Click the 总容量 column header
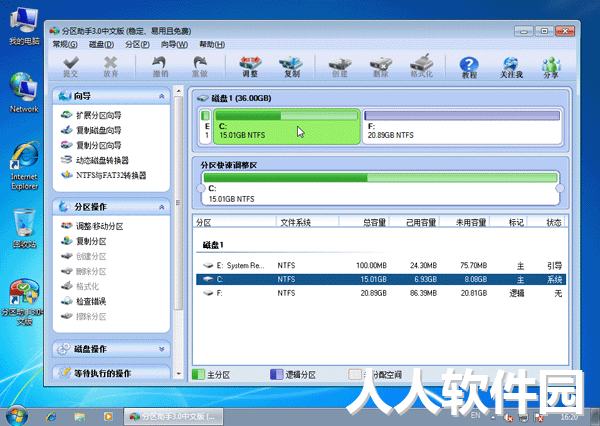 tap(364, 222)
